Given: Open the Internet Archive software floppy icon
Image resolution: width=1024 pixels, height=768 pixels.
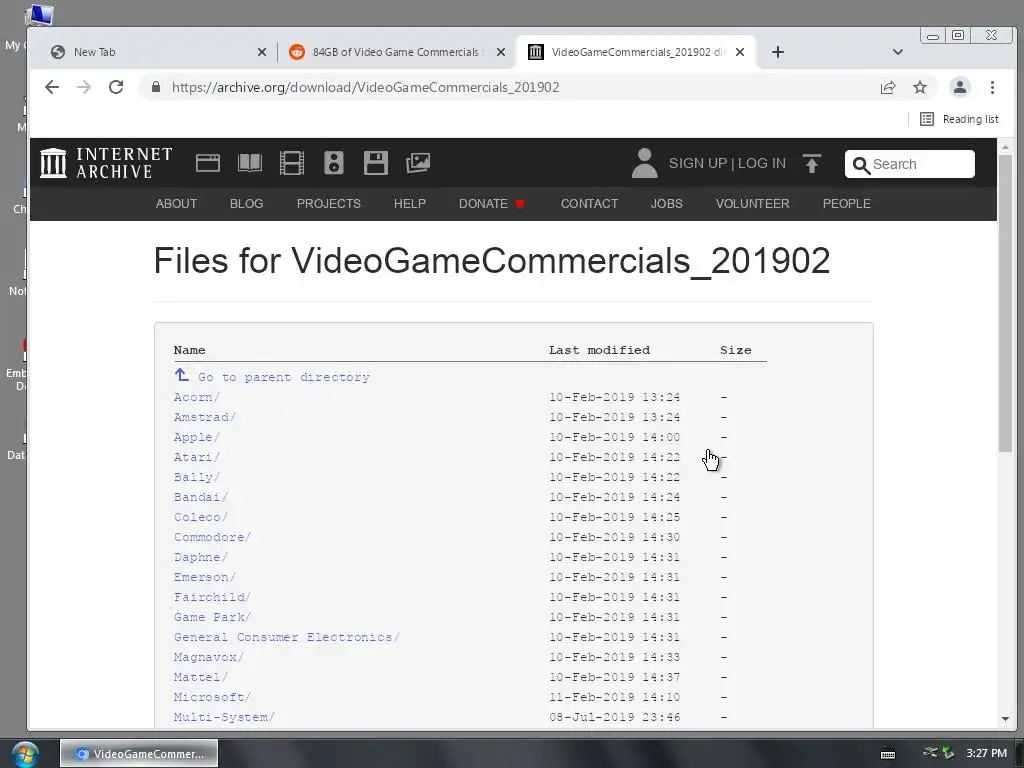Looking at the screenshot, I should click(x=376, y=163).
